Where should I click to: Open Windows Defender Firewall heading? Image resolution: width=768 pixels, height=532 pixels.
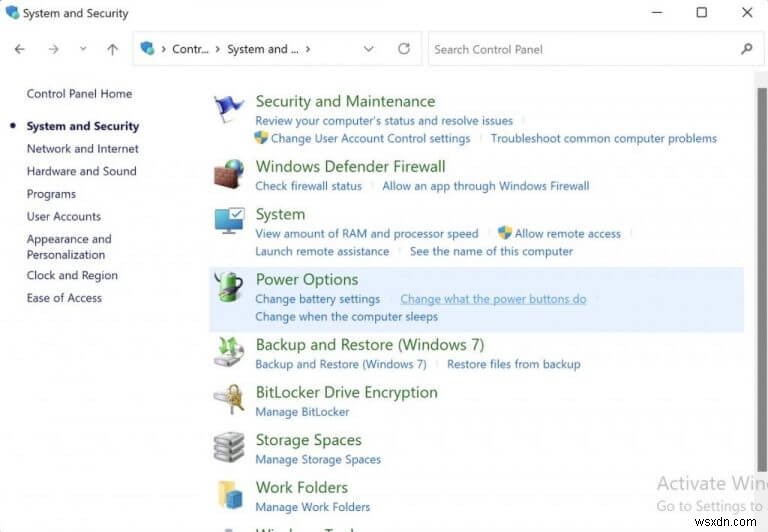pyautogui.click(x=351, y=167)
